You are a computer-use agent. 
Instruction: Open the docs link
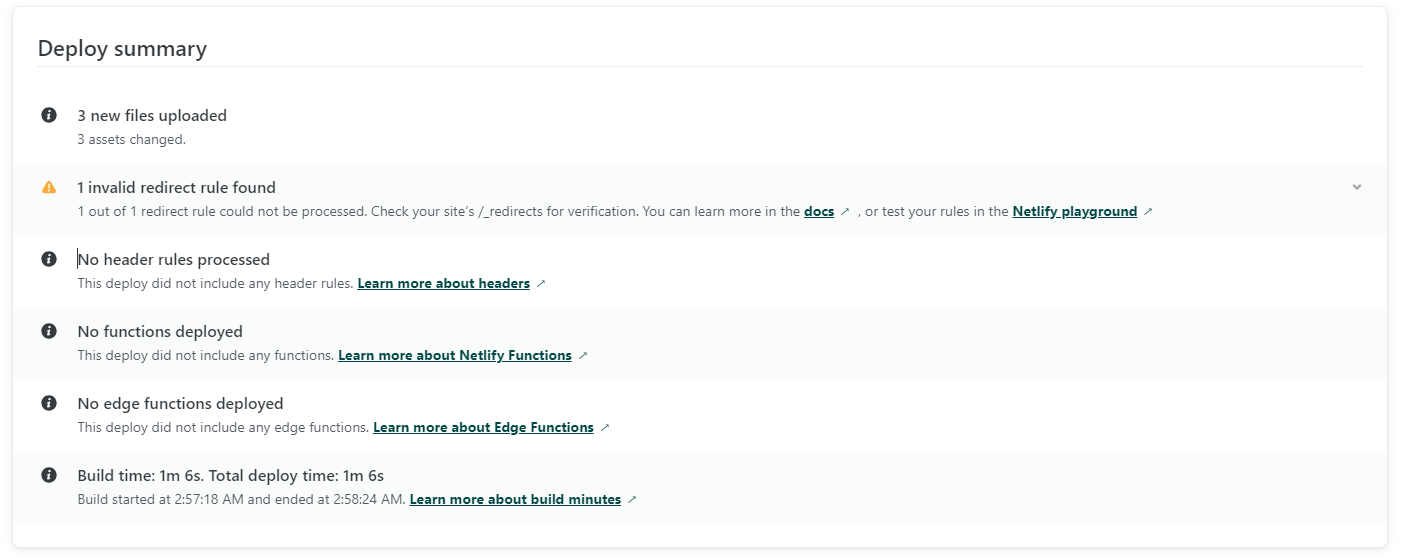819,212
